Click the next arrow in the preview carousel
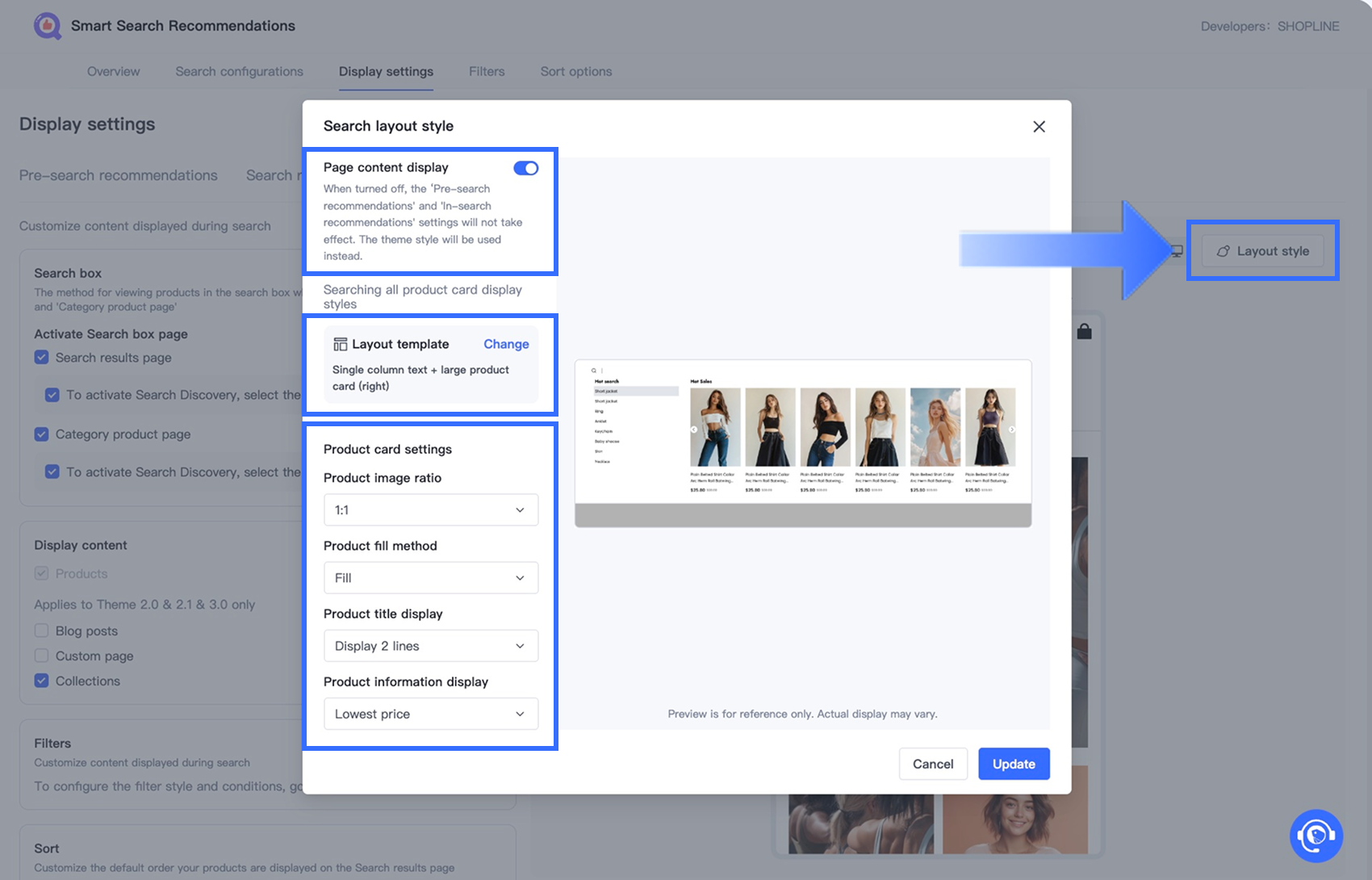This screenshot has height=880, width=1372. click(x=1011, y=430)
